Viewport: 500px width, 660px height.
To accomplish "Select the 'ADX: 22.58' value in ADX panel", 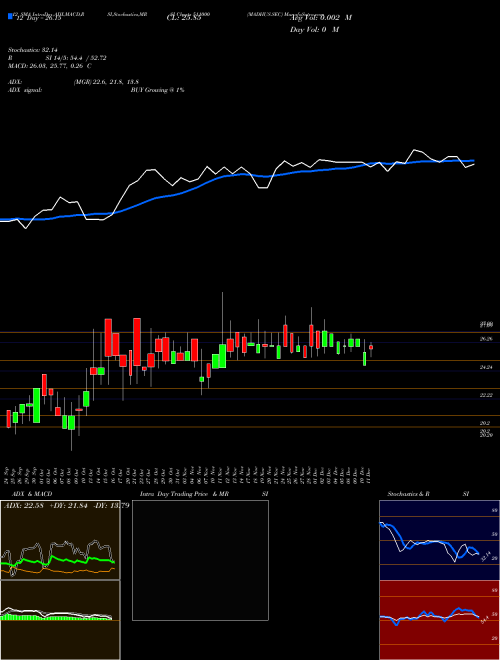I will (24, 505).
